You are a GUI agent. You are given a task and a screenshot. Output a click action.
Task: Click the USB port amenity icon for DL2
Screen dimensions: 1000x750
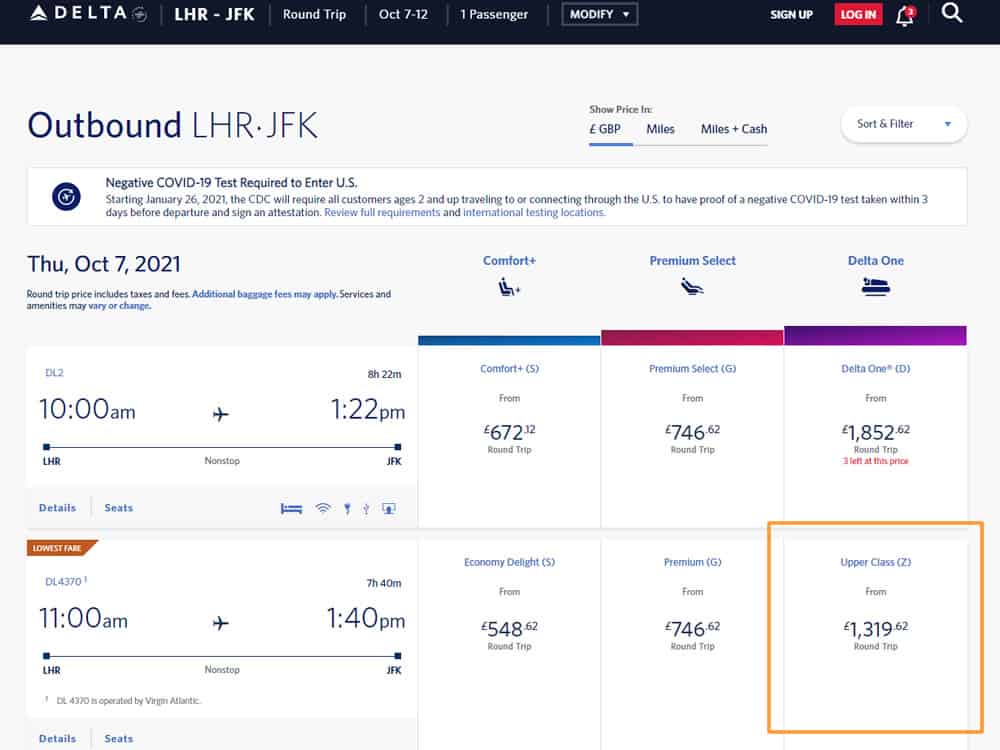366,508
